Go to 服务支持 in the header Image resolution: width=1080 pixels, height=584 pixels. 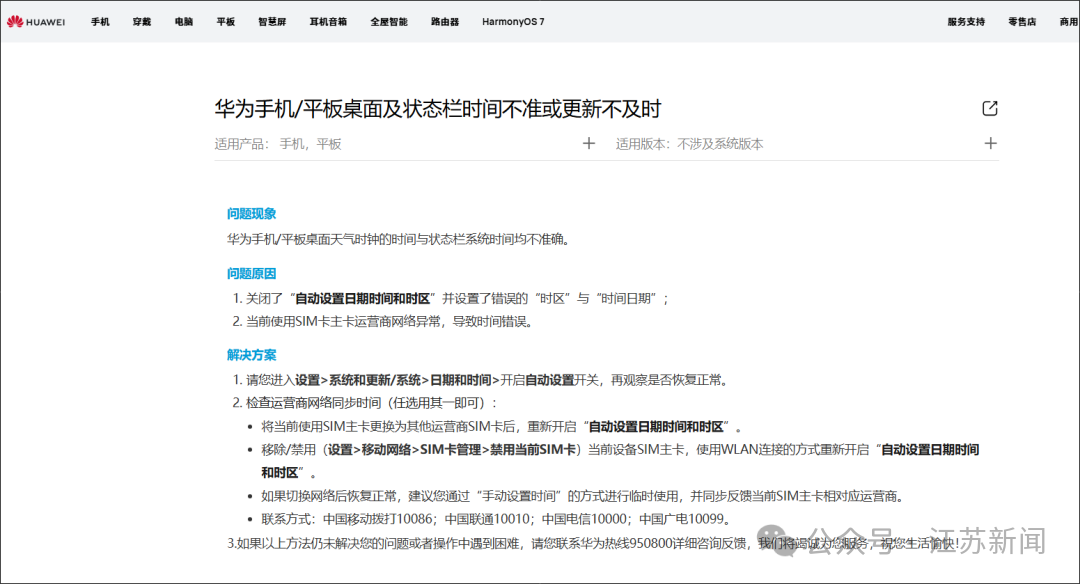pyautogui.click(x=966, y=21)
